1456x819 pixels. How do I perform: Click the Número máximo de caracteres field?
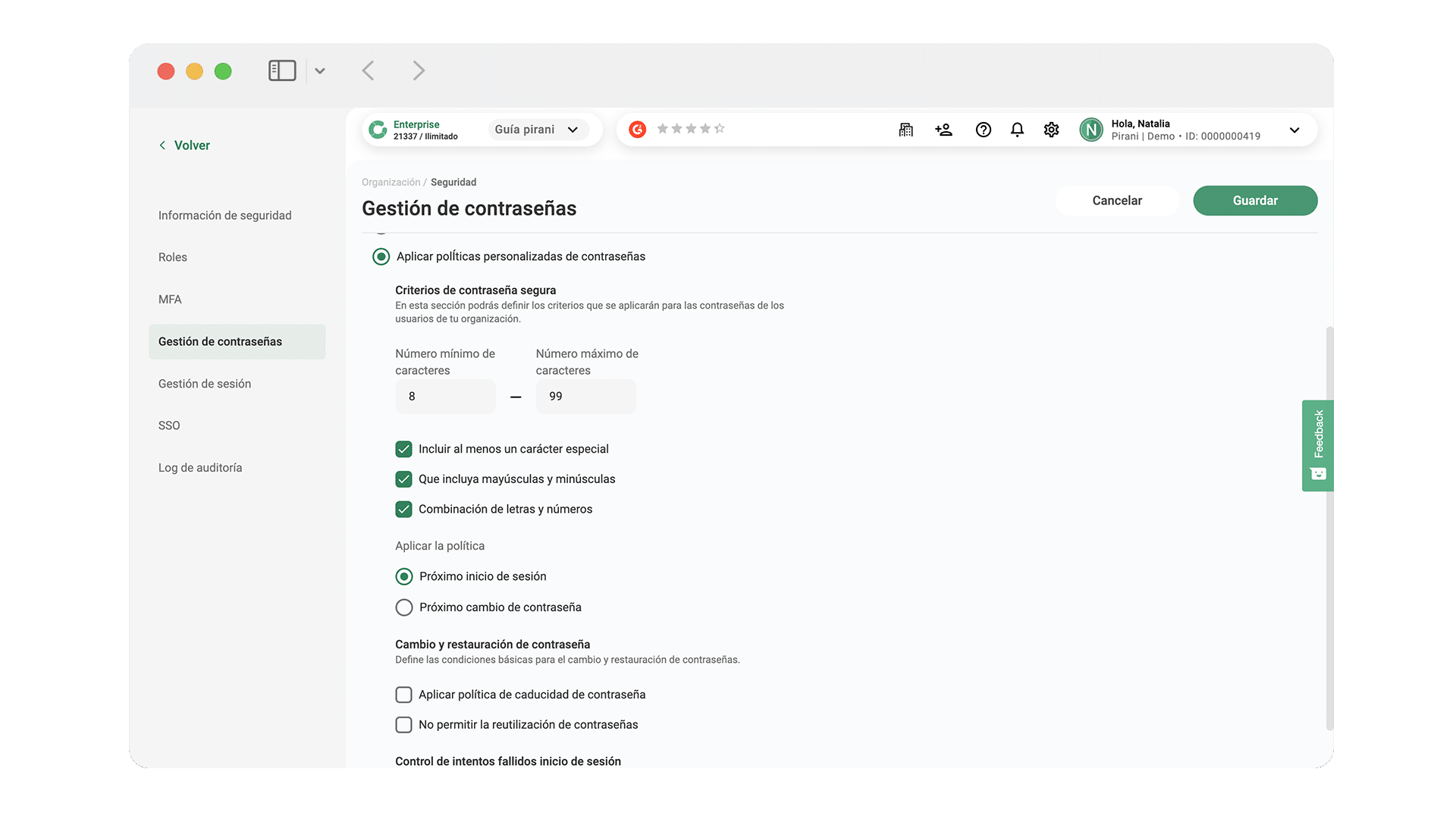tap(585, 397)
